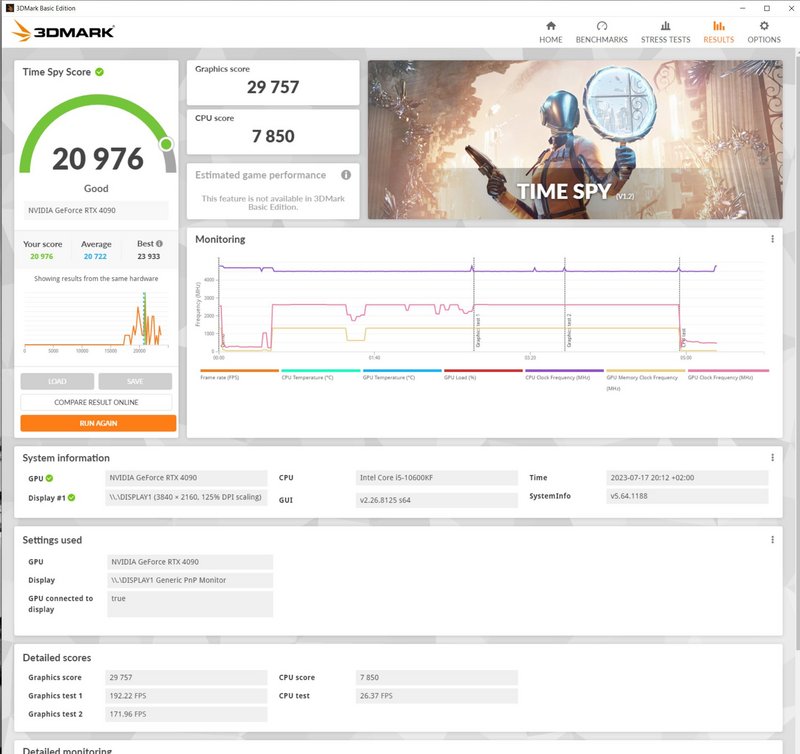Click the CPU score card 7 850

coord(273,132)
